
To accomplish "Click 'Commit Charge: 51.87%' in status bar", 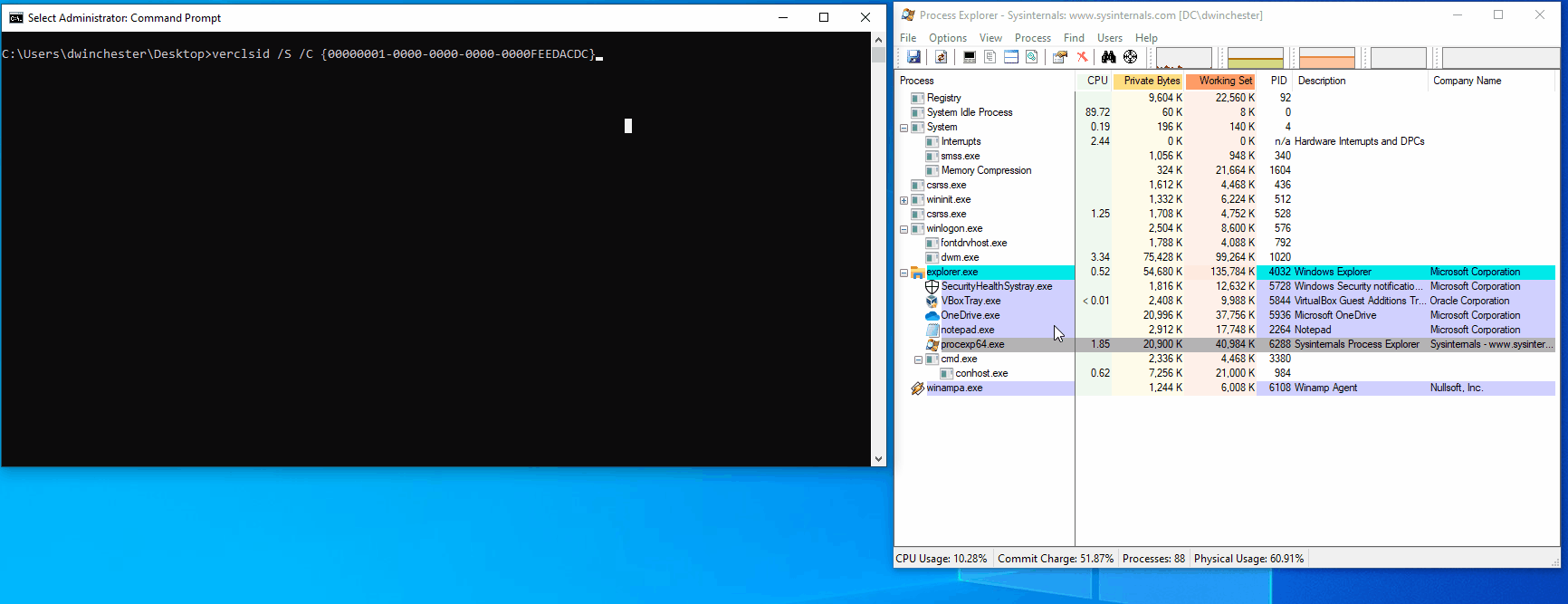I will click(1056, 559).
